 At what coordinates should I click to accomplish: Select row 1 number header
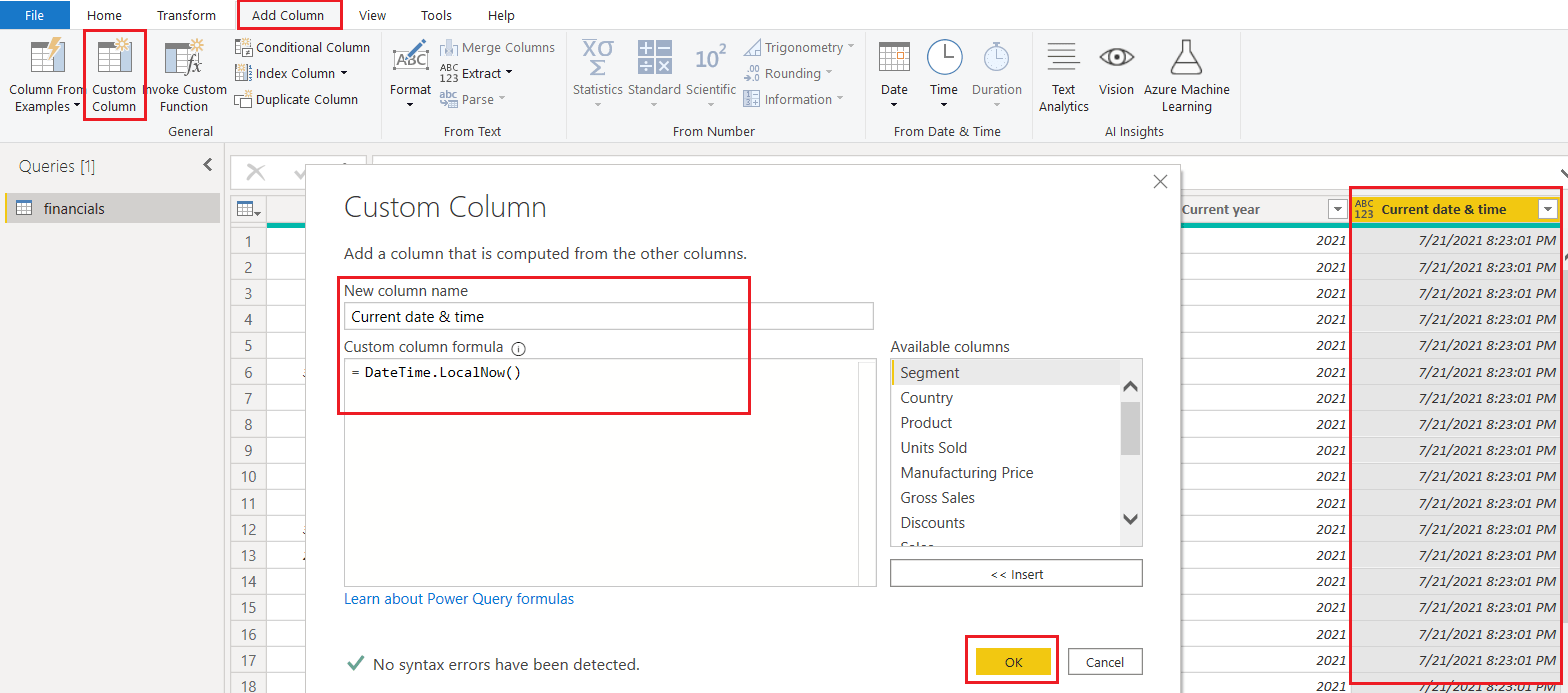[x=249, y=241]
